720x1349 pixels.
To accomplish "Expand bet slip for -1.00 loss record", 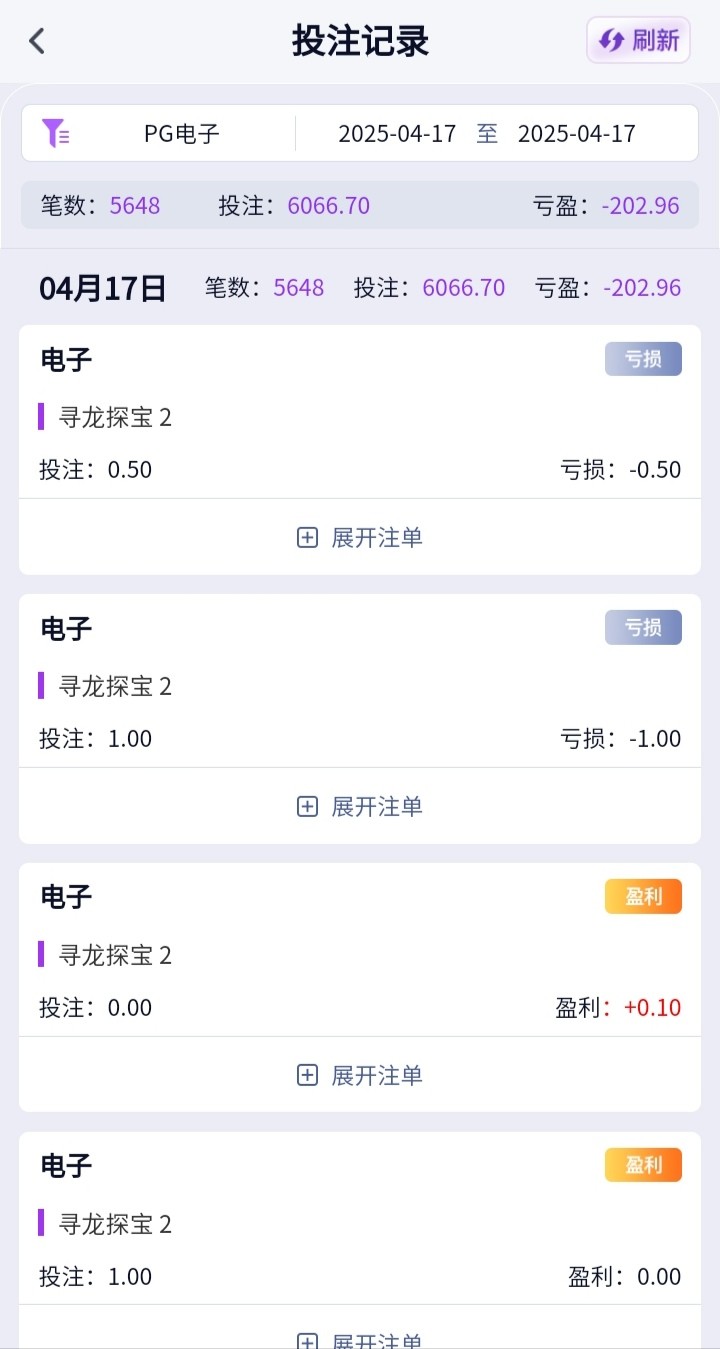I will 360,807.
